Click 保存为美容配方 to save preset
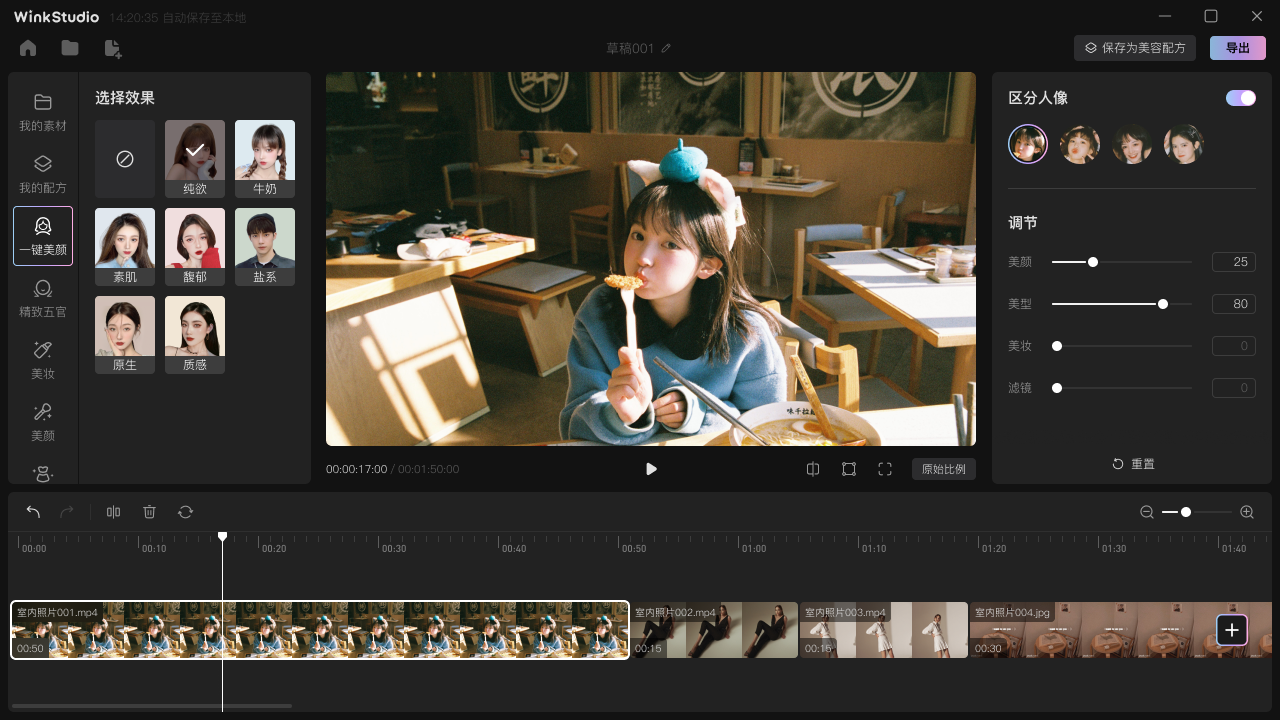Image resolution: width=1280 pixels, height=720 pixels. [x=1135, y=47]
